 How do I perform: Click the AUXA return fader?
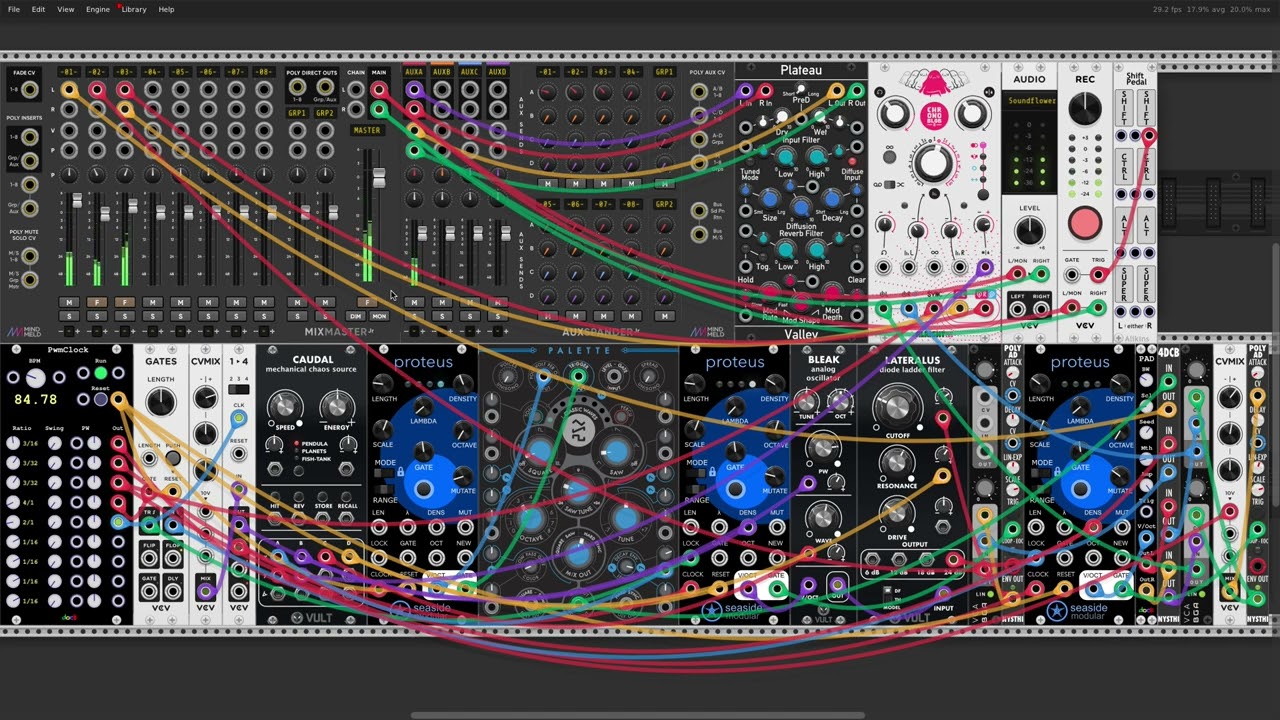(x=422, y=234)
